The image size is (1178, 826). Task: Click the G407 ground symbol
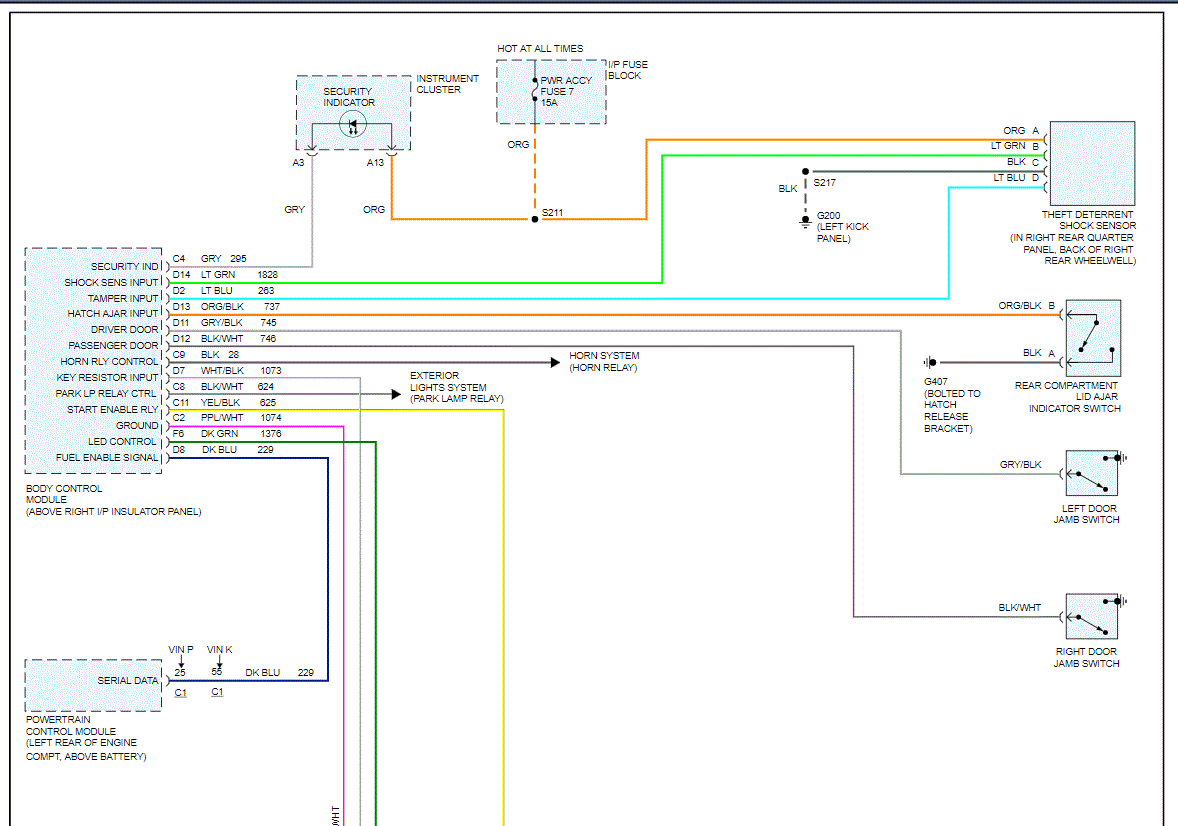[x=931, y=362]
